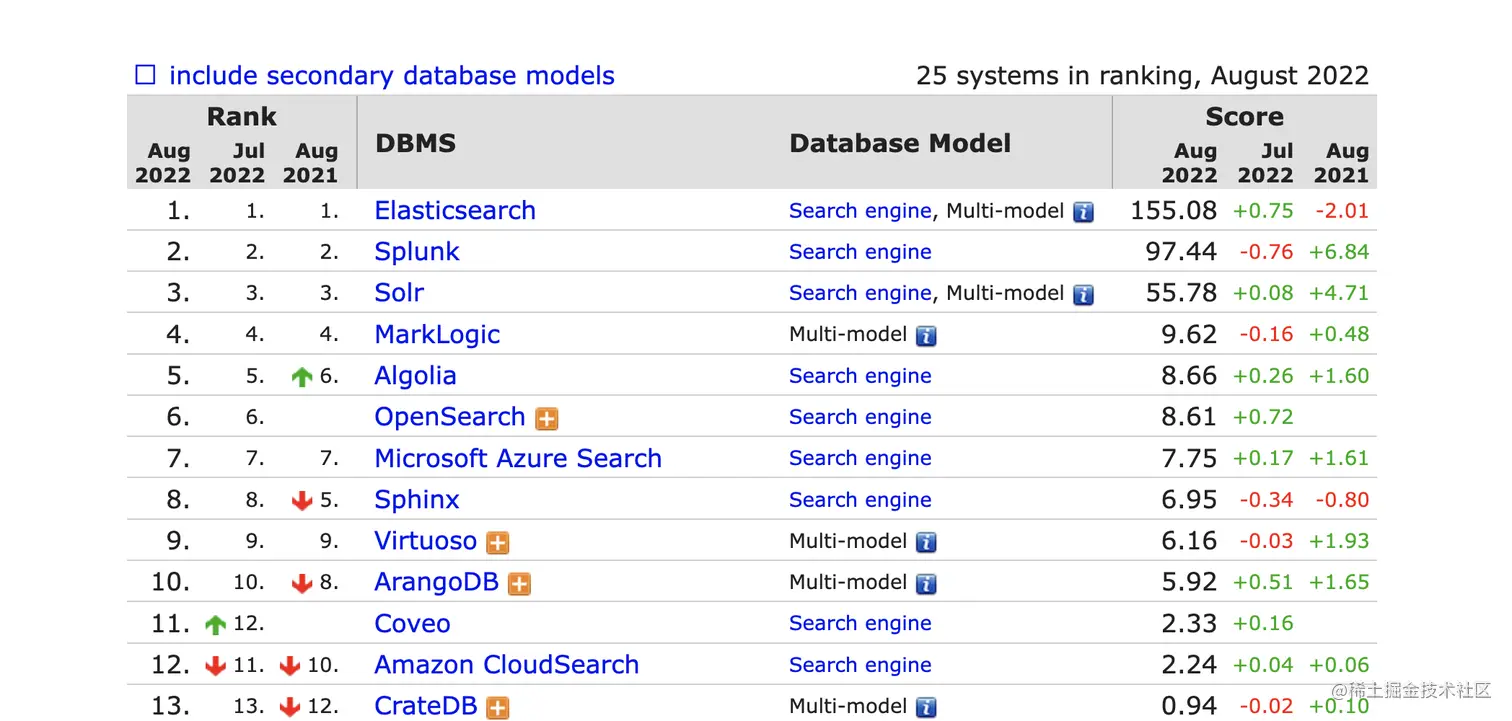Click green up arrow in Algolia row

pyautogui.click(x=302, y=377)
